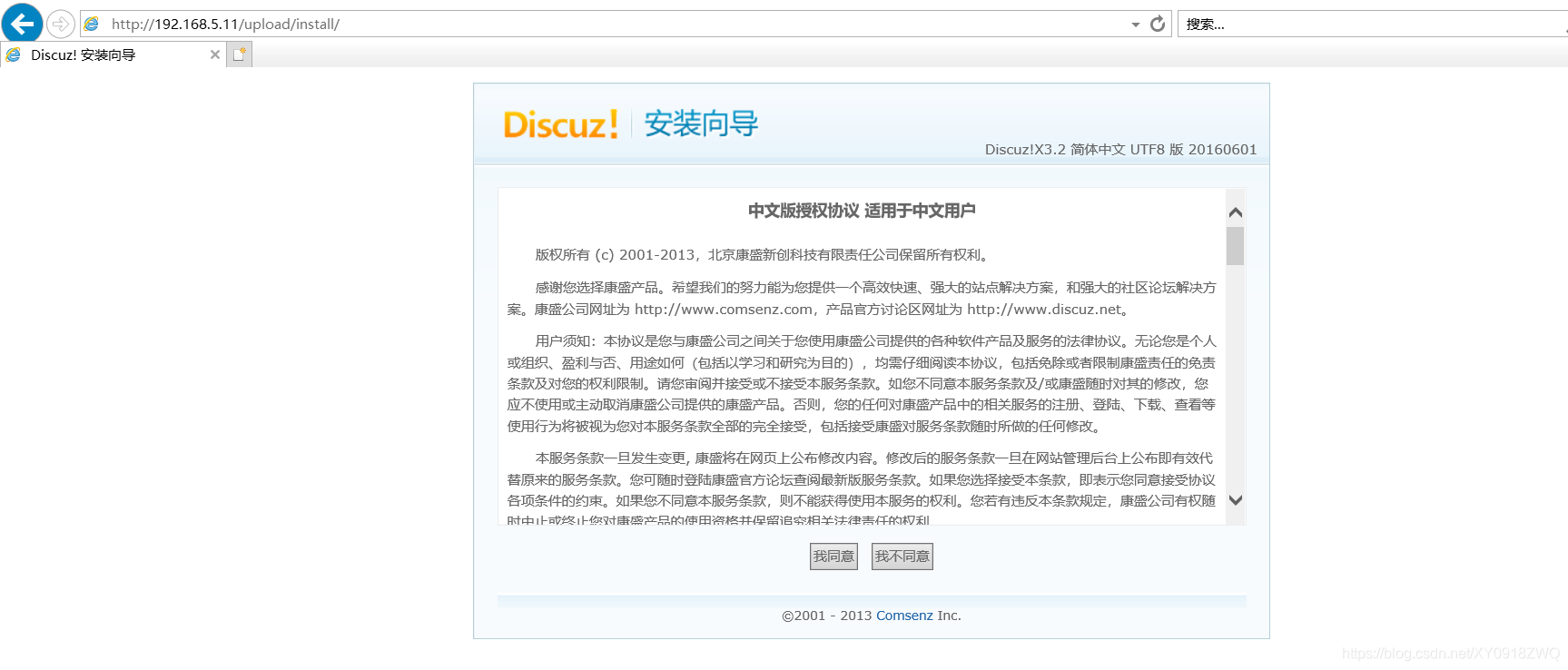Open a new tab with the blank tab button

point(239,54)
